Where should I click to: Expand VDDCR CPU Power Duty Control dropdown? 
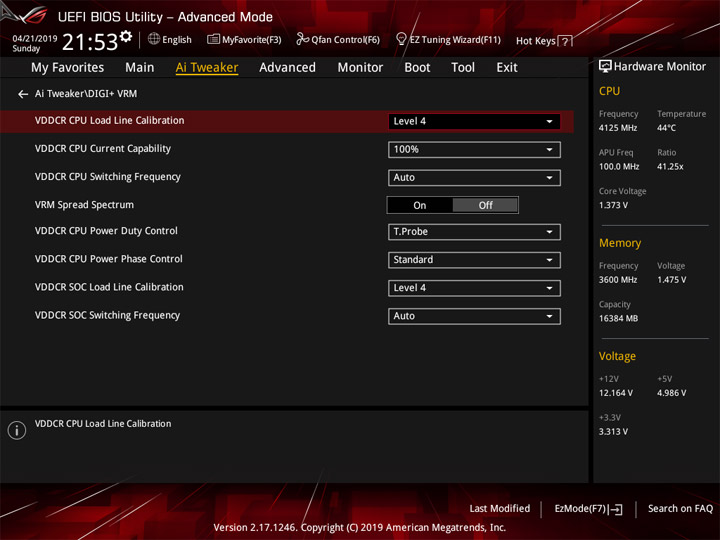(x=474, y=232)
